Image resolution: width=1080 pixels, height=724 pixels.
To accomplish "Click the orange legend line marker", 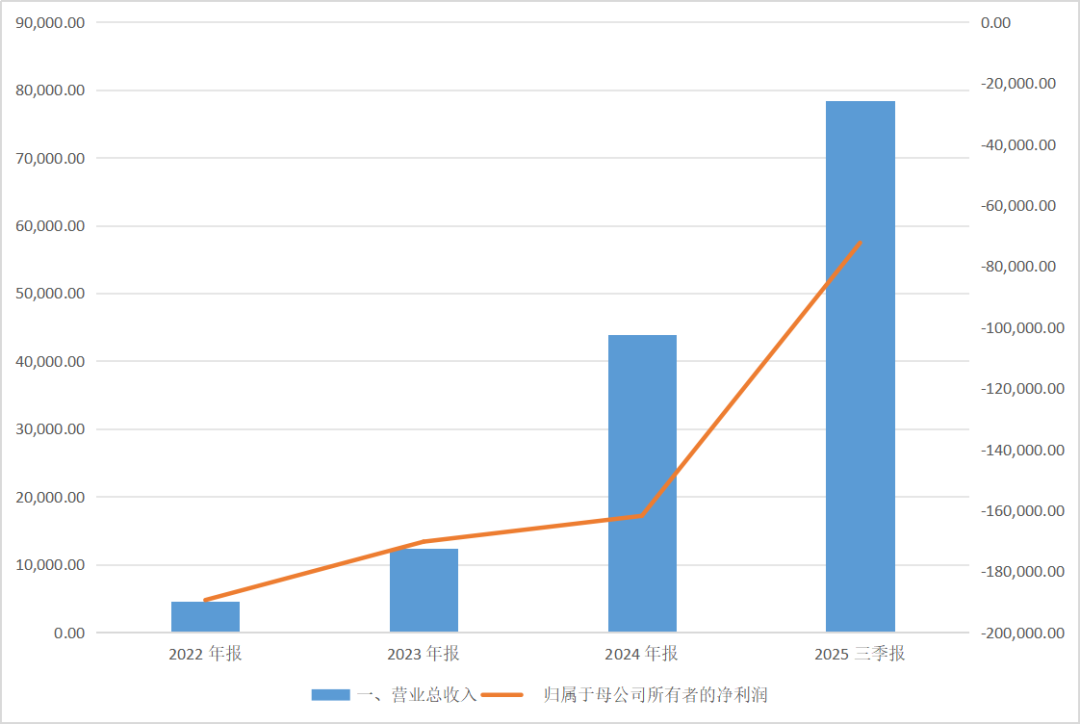I will (502, 694).
